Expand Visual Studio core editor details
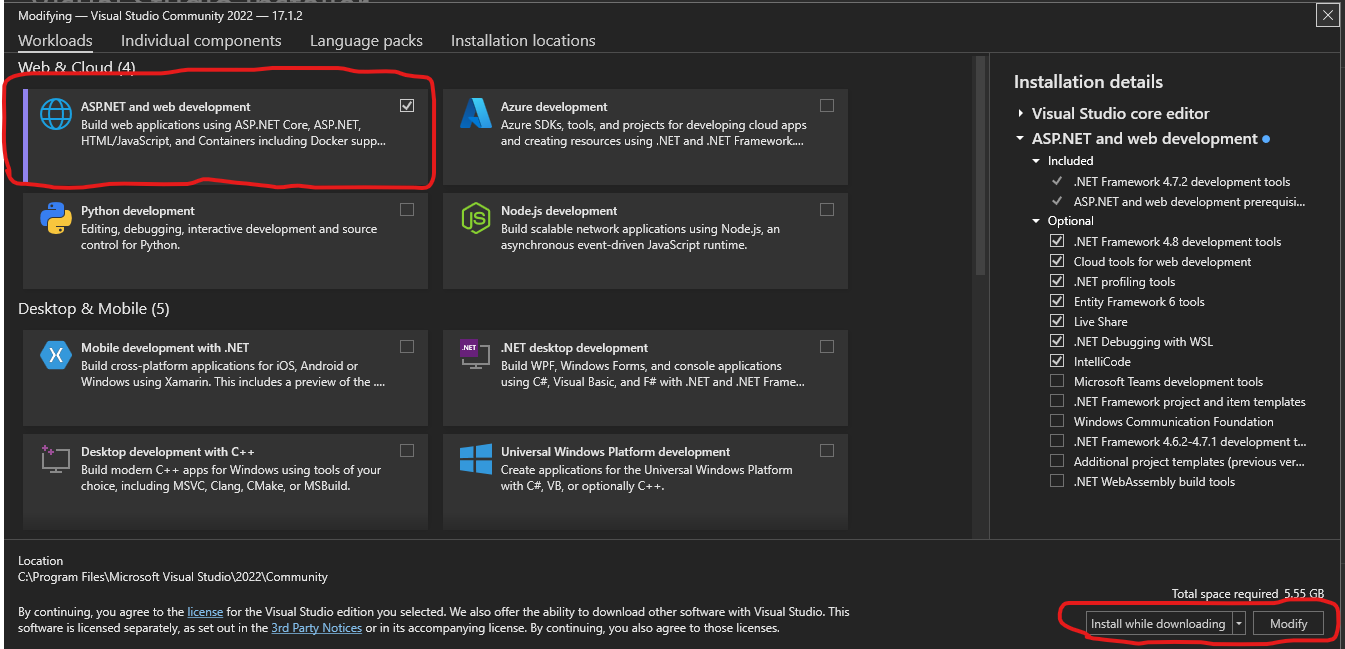The image size is (1345, 649). 1020,114
